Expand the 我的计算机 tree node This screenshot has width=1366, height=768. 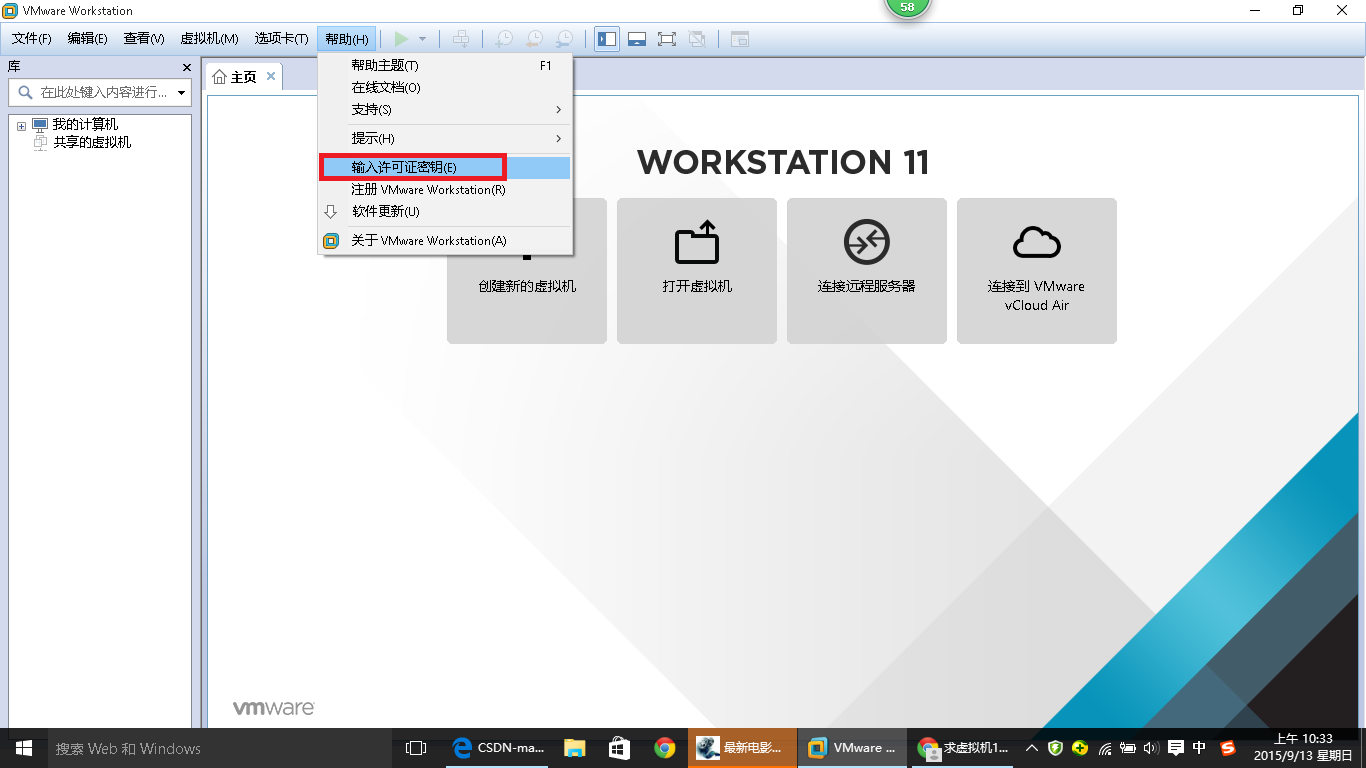22,125
